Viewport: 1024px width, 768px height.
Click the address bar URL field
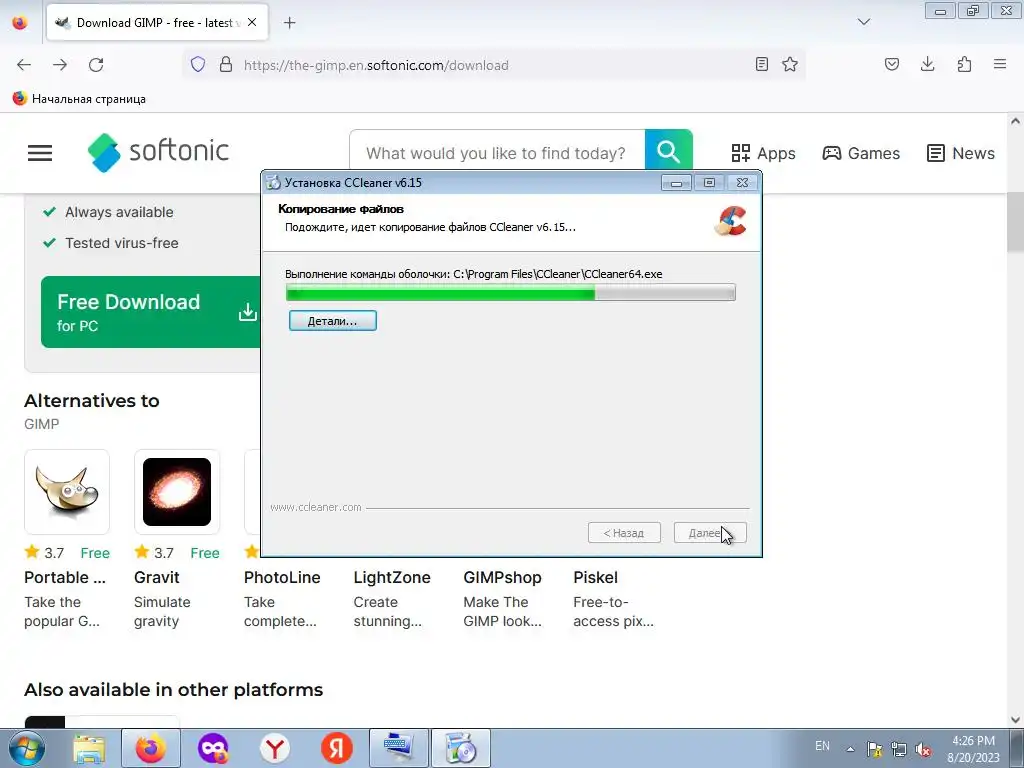[x=494, y=65]
